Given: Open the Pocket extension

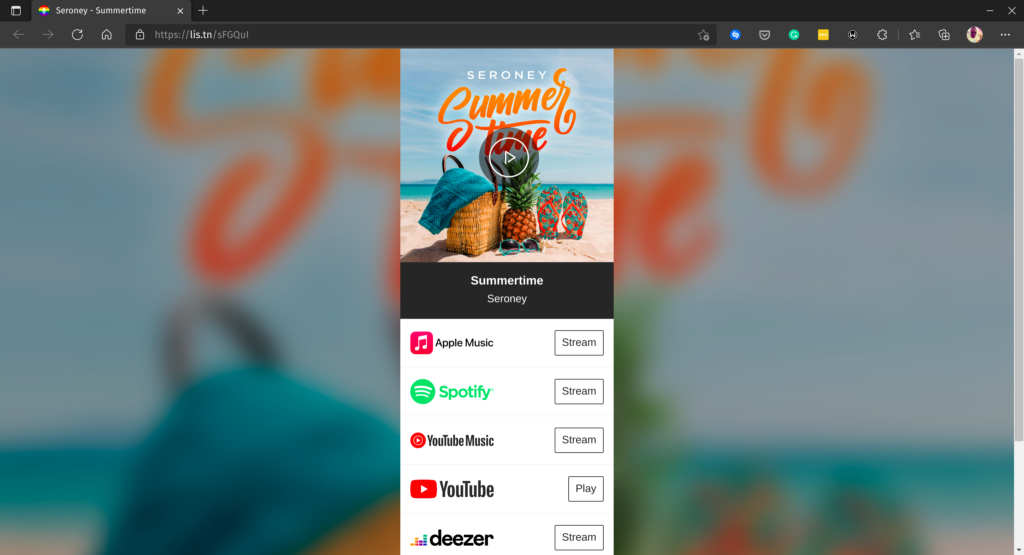Looking at the screenshot, I should 764,35.
